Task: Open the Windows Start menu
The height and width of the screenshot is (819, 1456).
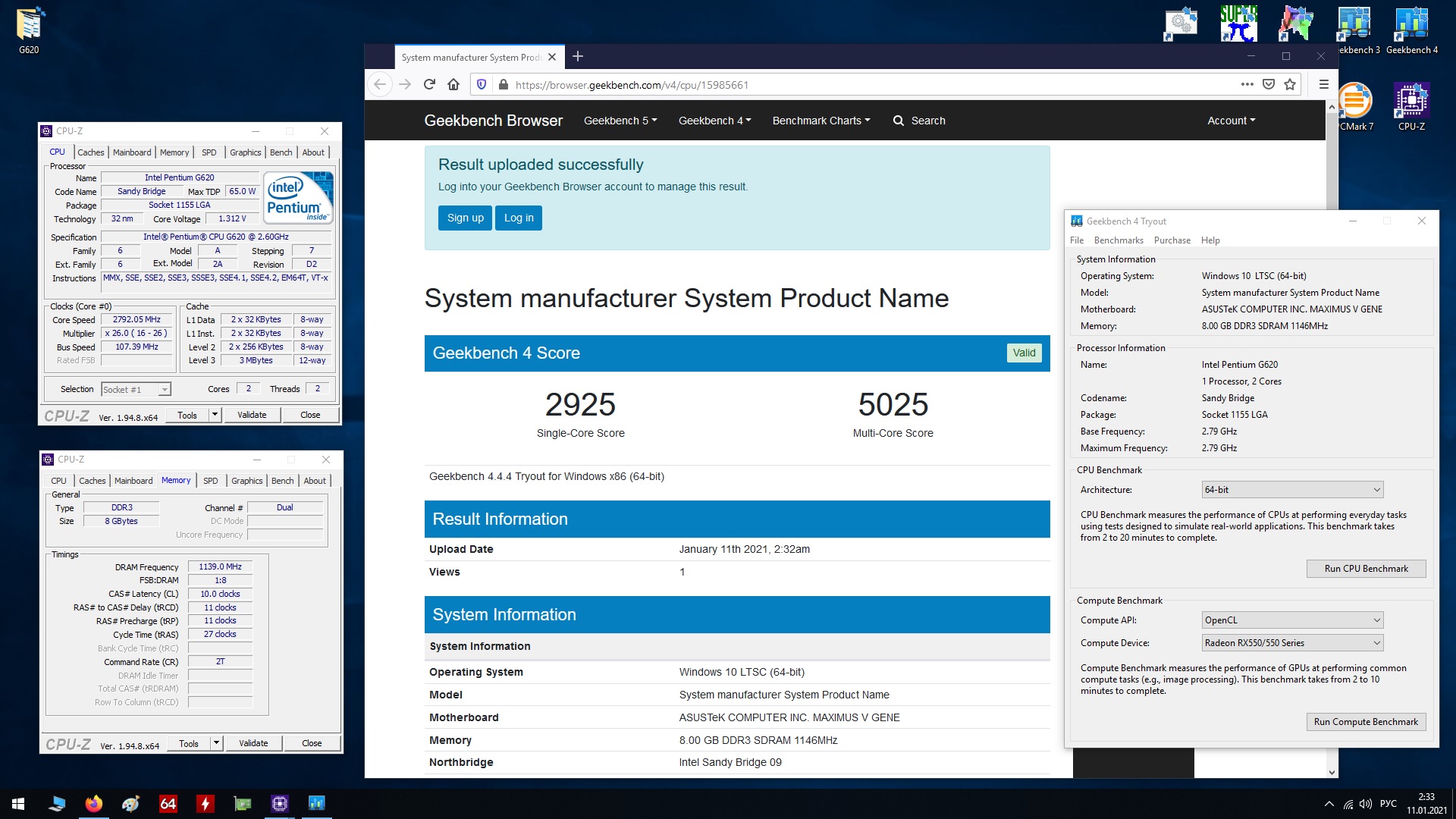Action: (18, 804)
